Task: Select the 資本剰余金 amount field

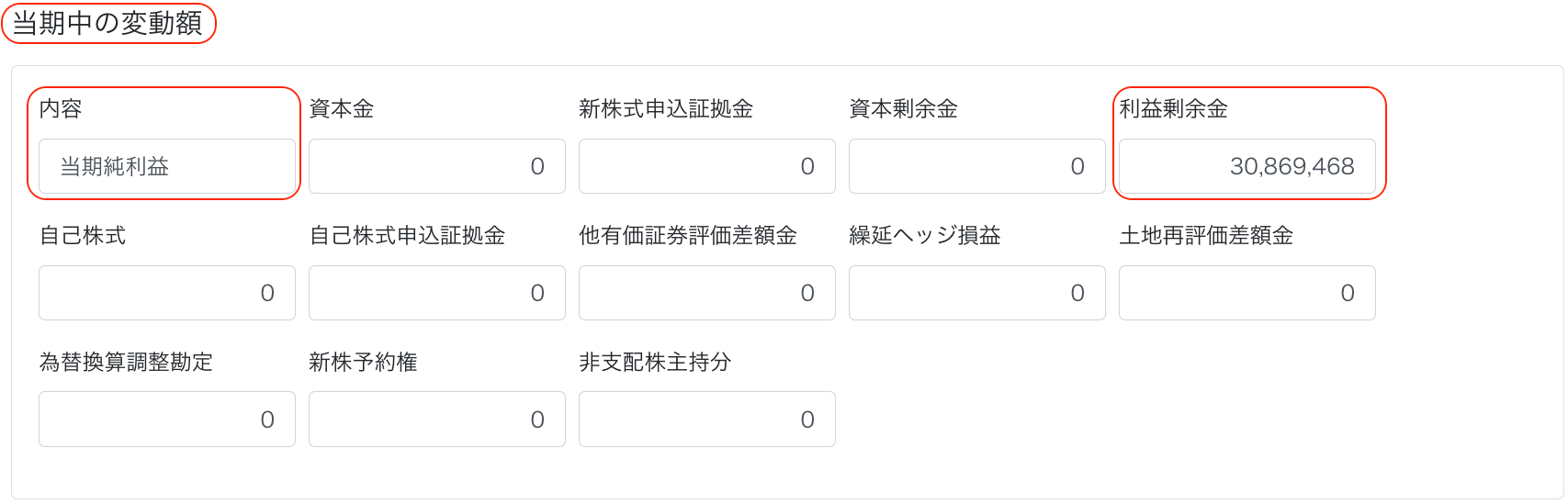Action: point(976,166)
